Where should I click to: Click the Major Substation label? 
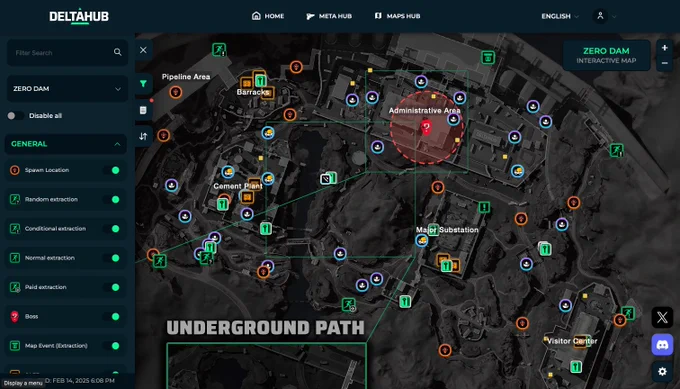447,230
